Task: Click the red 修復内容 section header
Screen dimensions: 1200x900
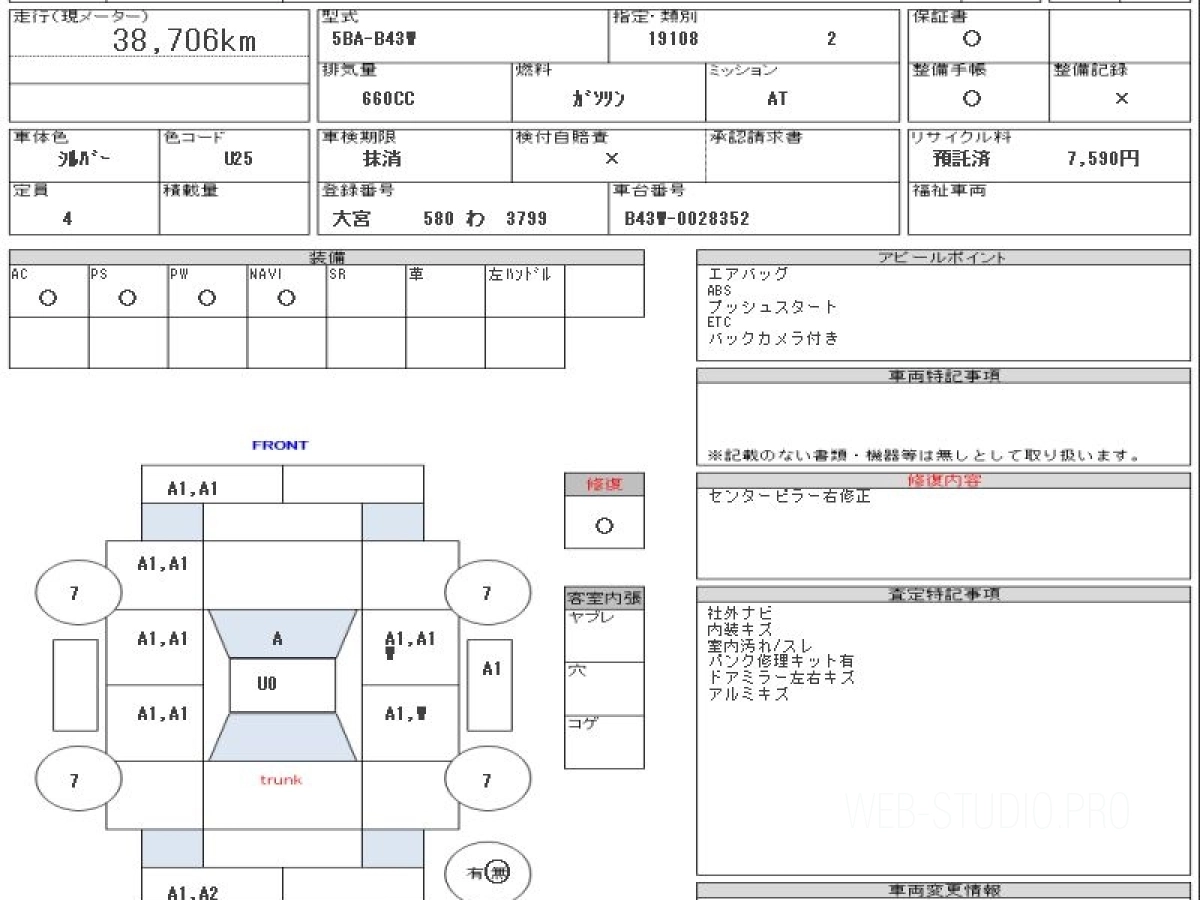Action: [x=944, y=481]
